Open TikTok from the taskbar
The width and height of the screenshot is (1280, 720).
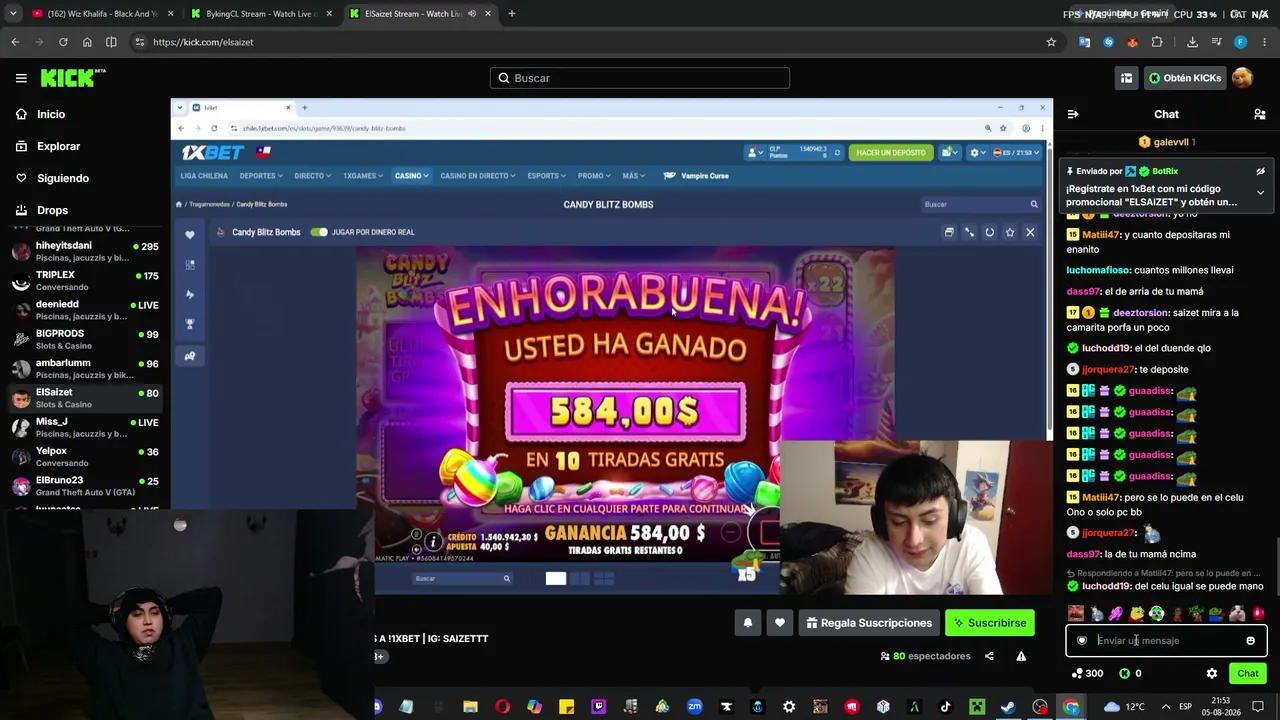(x=945, y=707)
